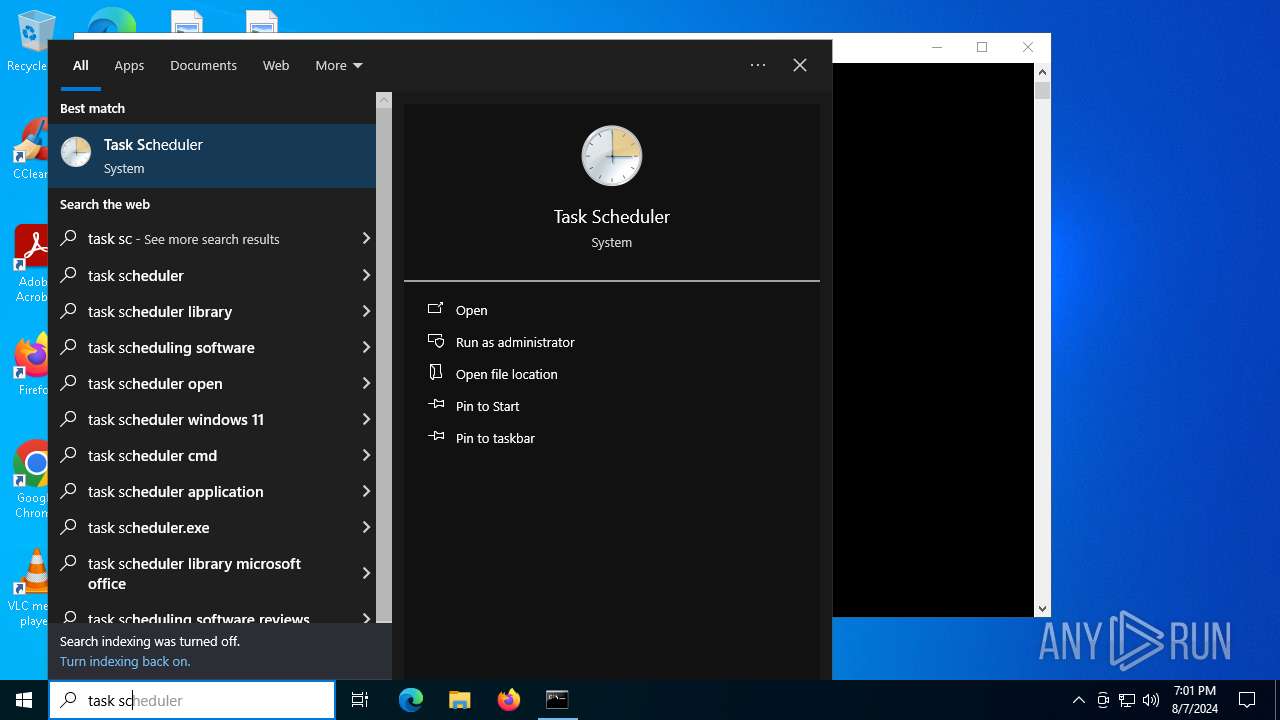Switch to the All search tab
Screen dimensions: 1280x720
(x=81, y=65)
